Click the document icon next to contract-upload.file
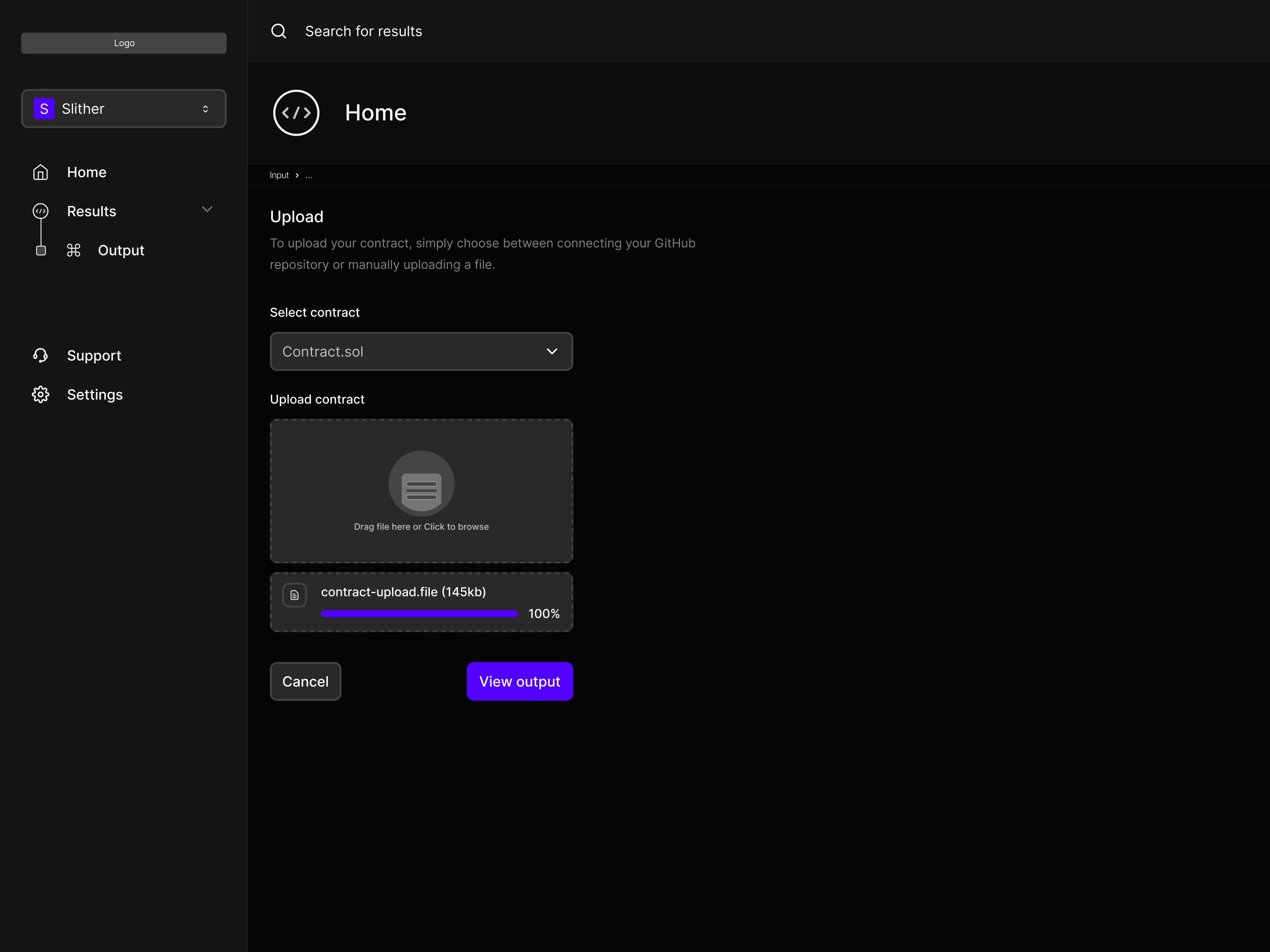Screen dimensions: 1270x952 294,595
